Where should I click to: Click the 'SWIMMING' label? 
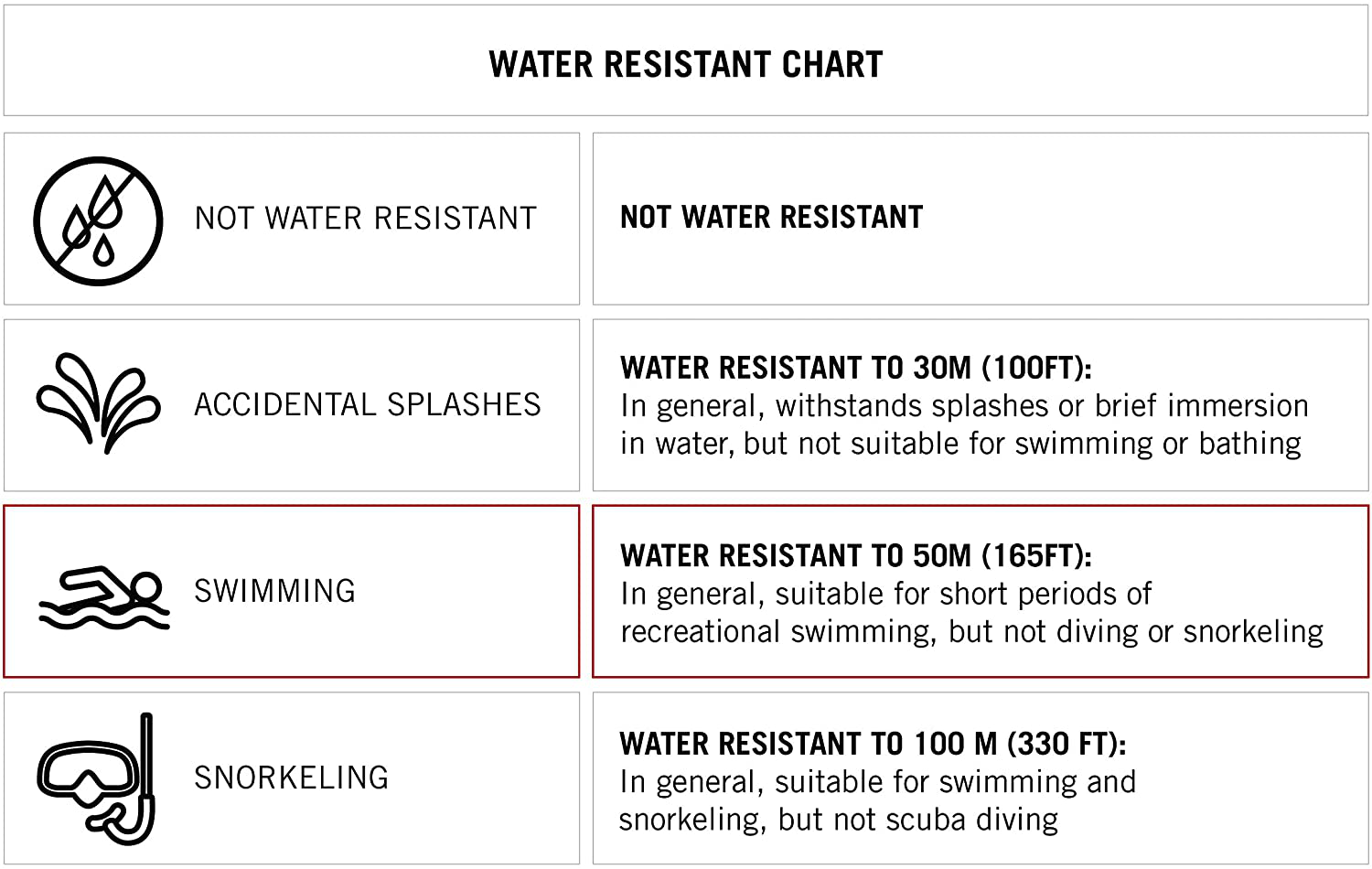tap(274, 591)
